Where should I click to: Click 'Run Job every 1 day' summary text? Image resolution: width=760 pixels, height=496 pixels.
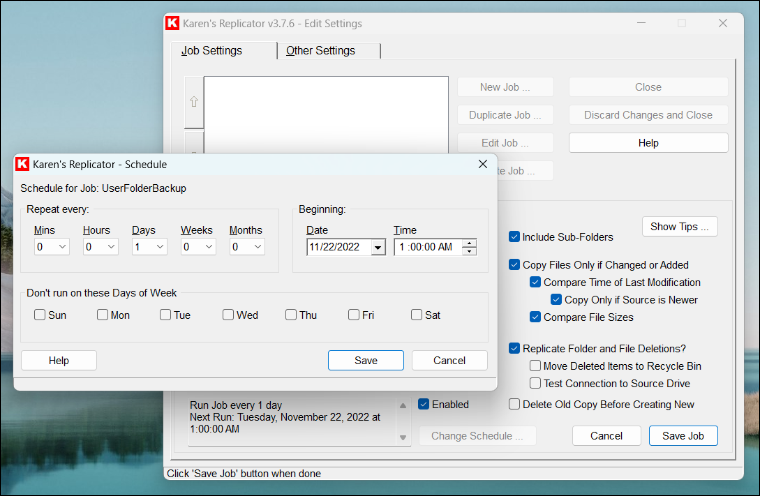click(236, 405)
